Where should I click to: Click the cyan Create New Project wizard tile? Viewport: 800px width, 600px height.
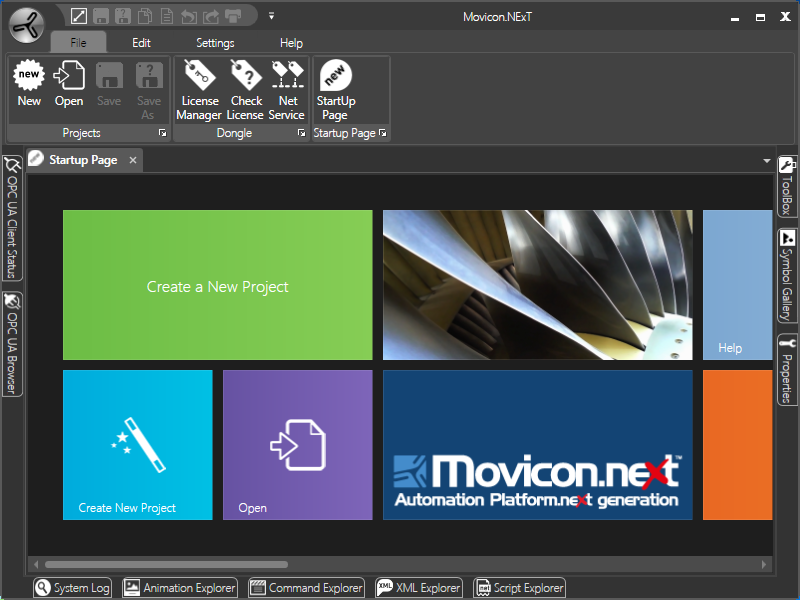138,445
